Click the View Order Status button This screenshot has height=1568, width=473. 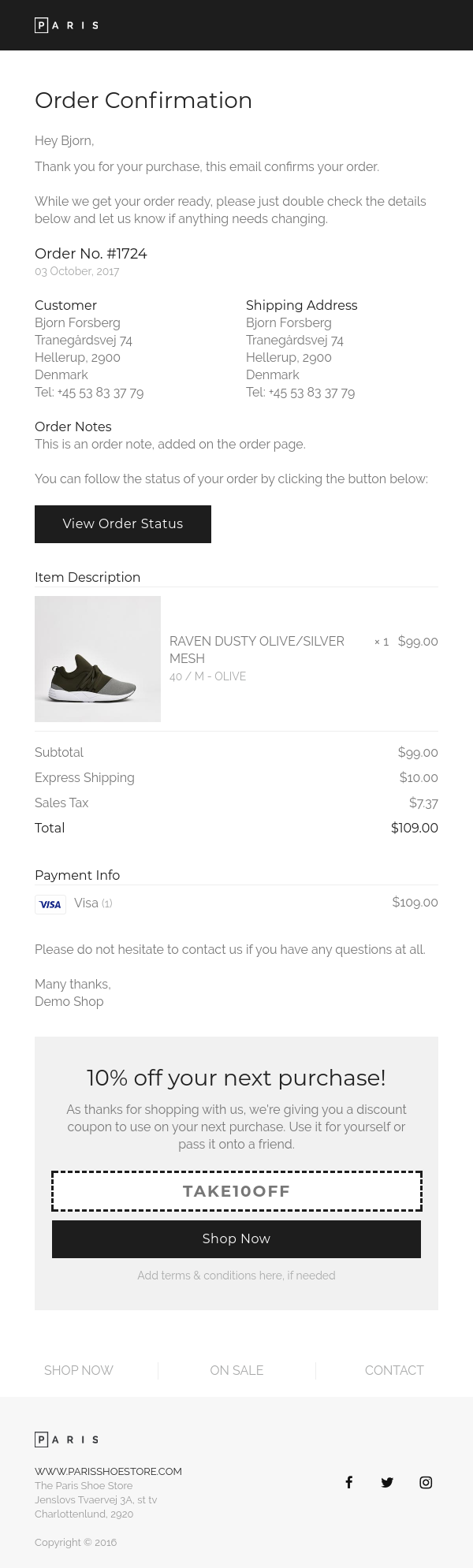pyautogui.click(x=123, y=523)
